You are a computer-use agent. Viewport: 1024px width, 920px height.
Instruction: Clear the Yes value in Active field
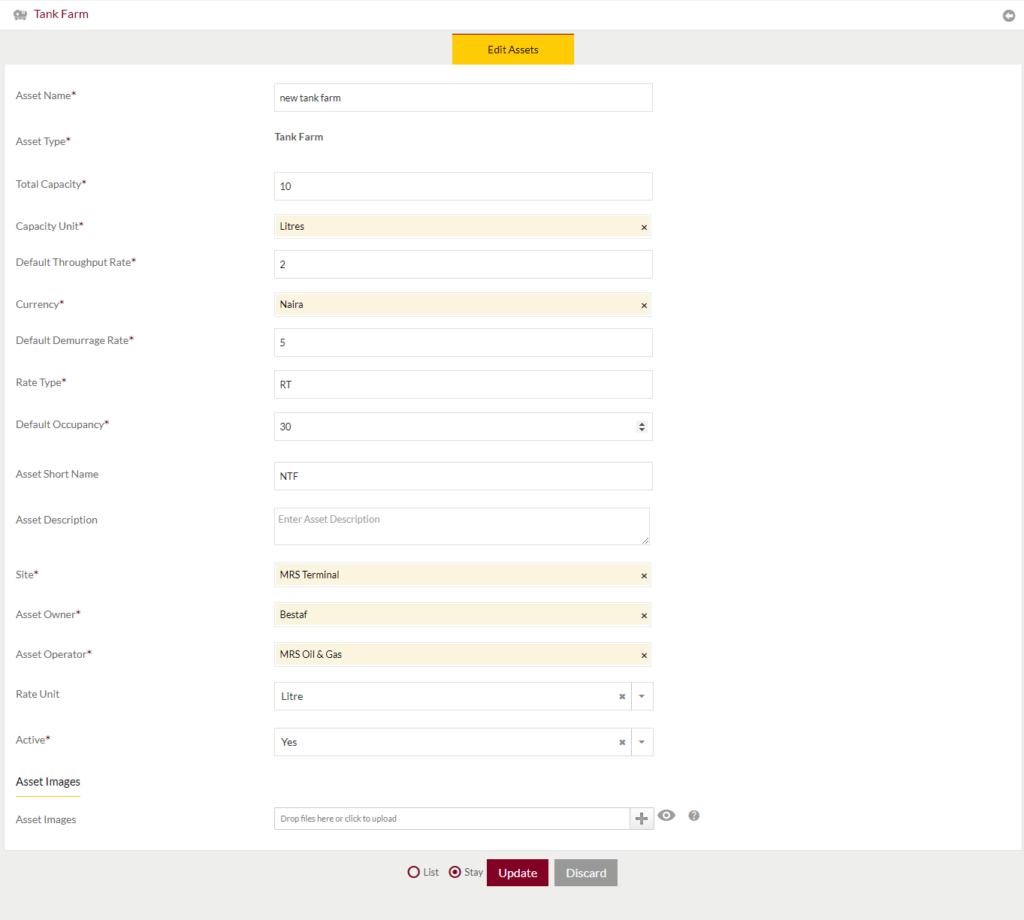pyautogui.click(x=622, y=742)
